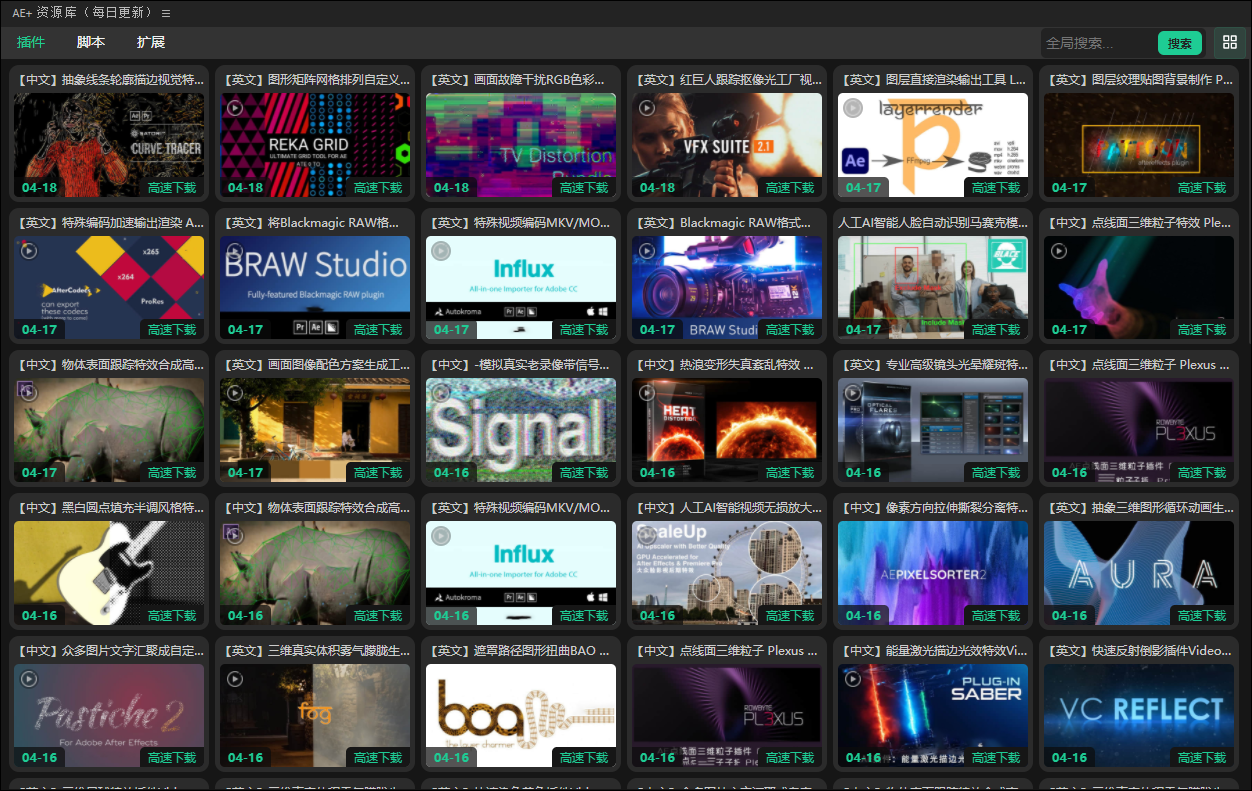Open title 【英文】图层直接渲染输出工具
Viewport: 1252px width, 791px height.
point(933,80)
